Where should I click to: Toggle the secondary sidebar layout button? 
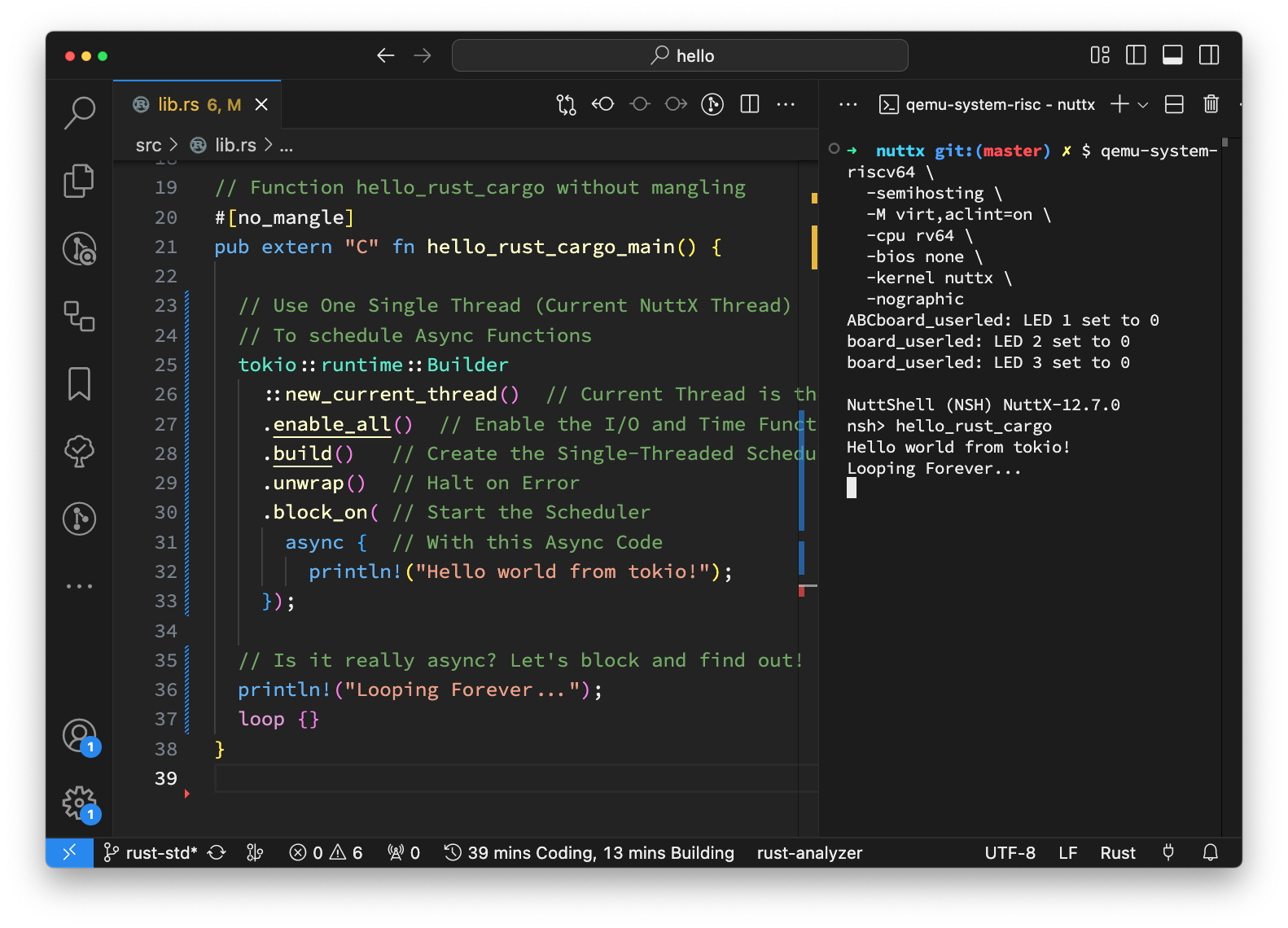point(1208,55)
